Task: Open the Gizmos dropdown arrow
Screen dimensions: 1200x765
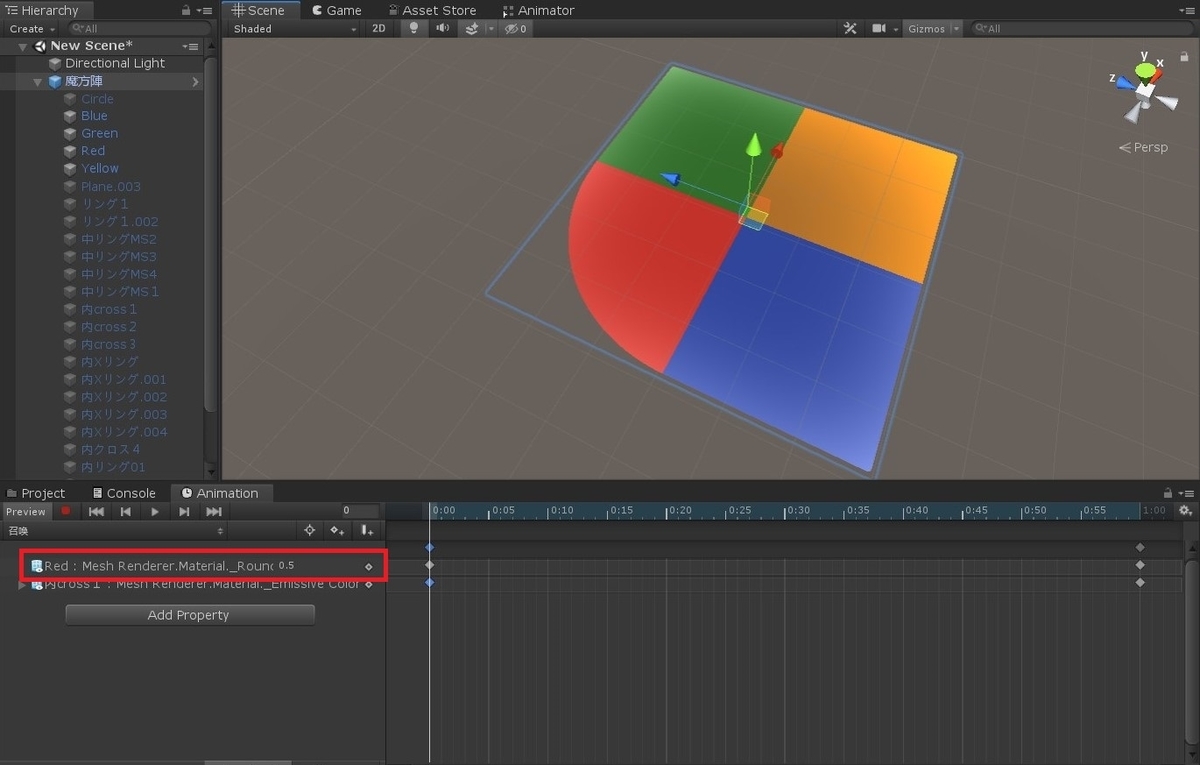Action: pos(956,29)
